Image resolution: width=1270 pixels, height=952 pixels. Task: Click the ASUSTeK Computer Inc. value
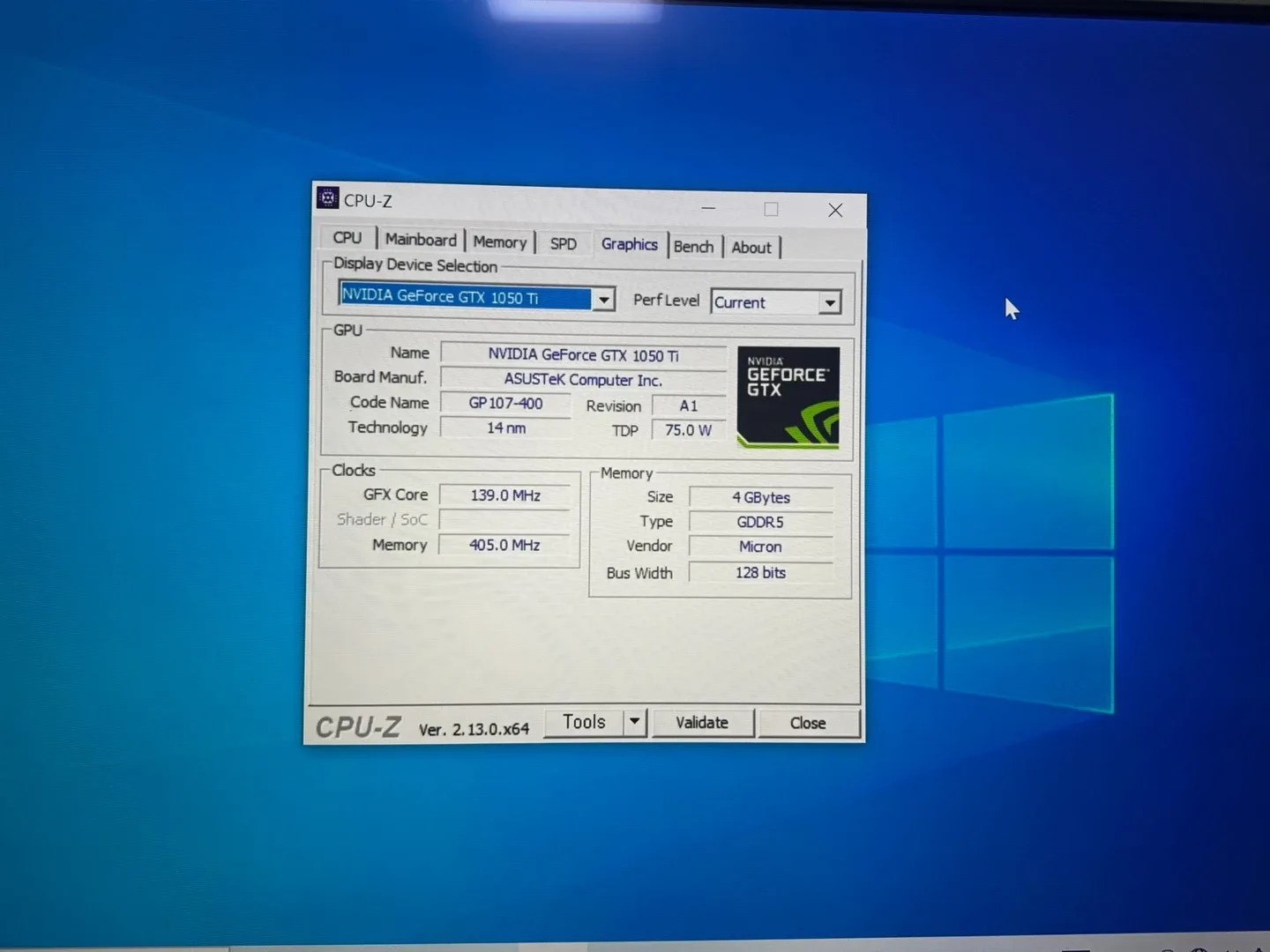point(583,379)
